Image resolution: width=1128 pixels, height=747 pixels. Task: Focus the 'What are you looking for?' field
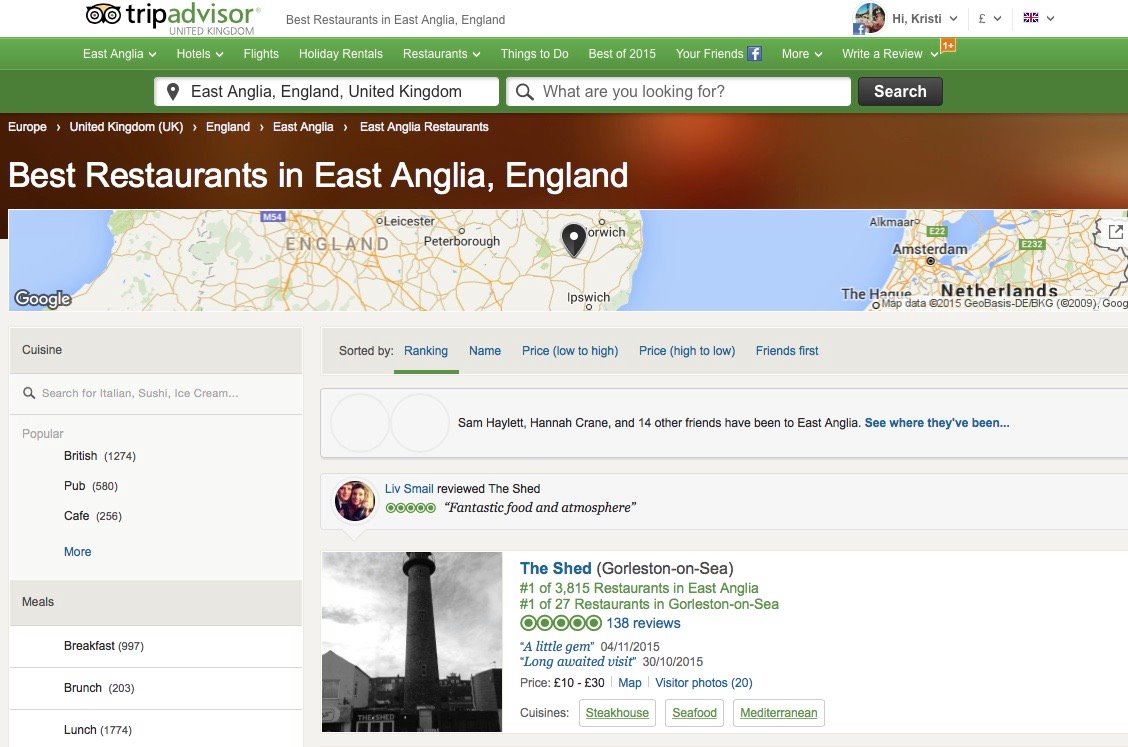click(x=678, y=91)
